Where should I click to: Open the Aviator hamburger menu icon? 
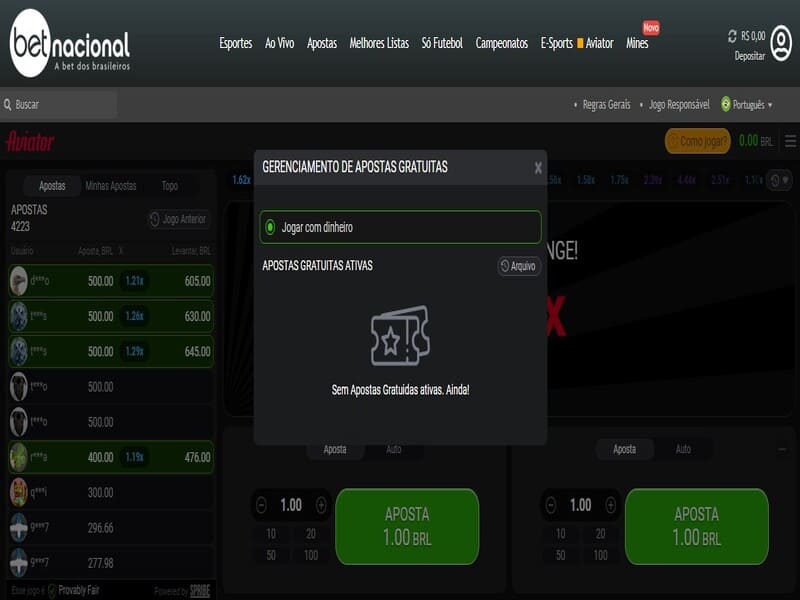click(x=790, y=141)
